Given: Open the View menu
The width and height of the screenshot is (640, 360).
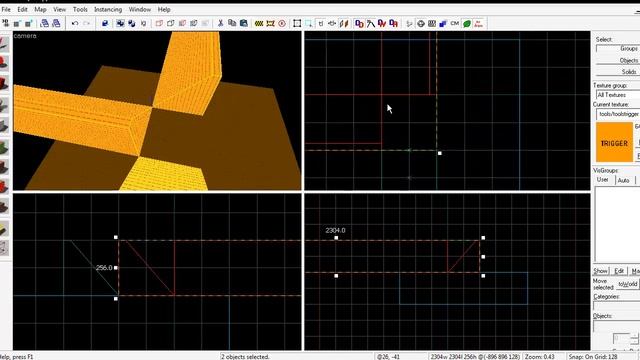Looking at the screenshot, I should coord(59,9).
